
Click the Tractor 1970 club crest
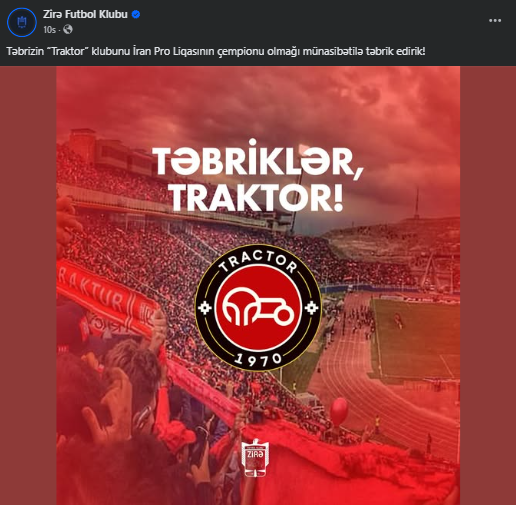coord(258,308)
